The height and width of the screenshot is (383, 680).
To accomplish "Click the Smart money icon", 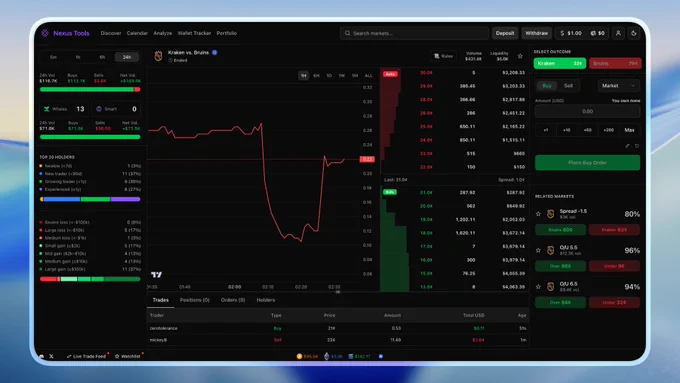I will 99,109.
